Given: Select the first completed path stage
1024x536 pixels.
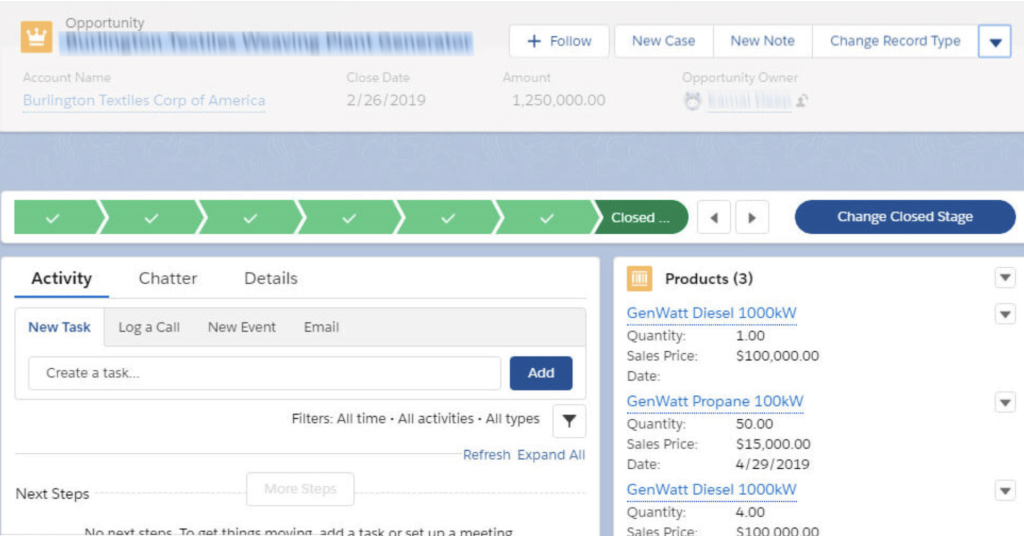Looking at the screenshot, I should pyautogui.click(x=56, y=217).
